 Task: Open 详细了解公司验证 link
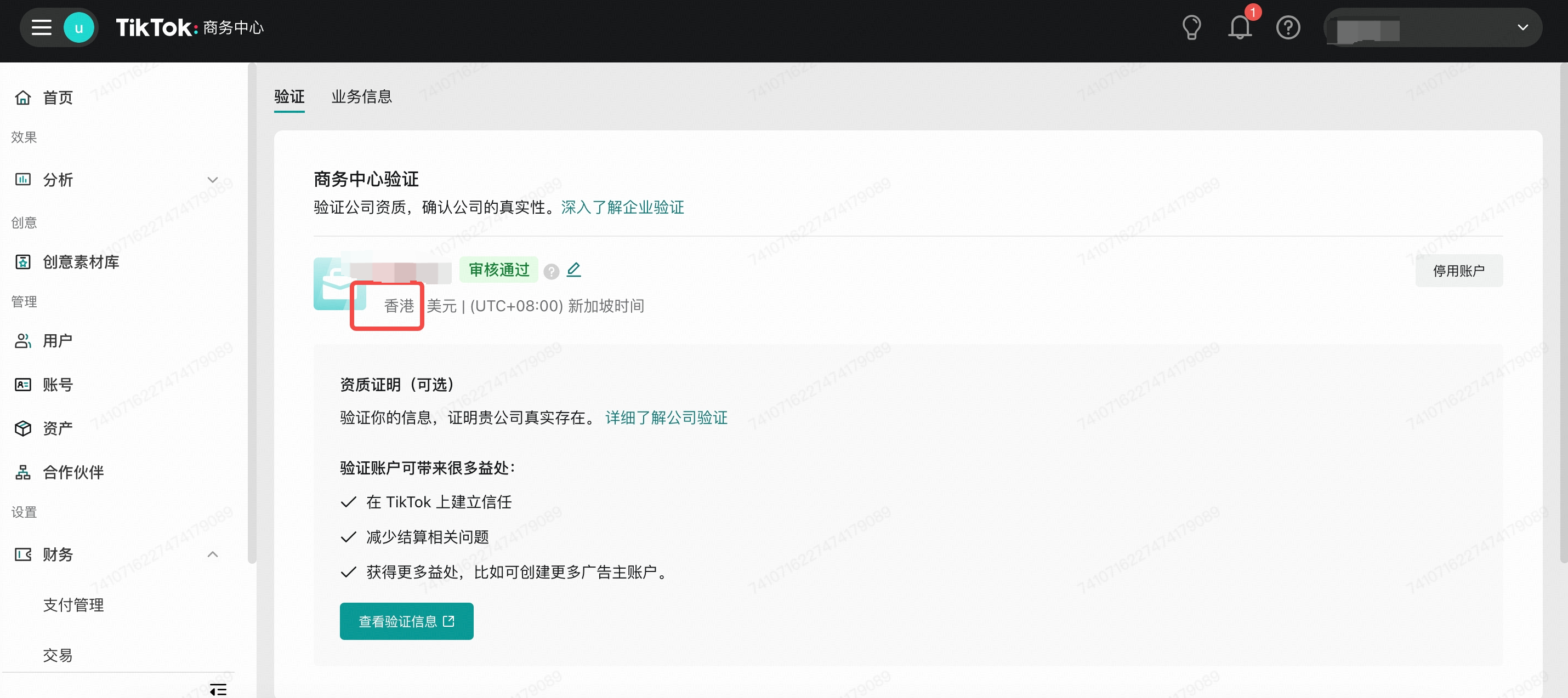tap(666, 417)
